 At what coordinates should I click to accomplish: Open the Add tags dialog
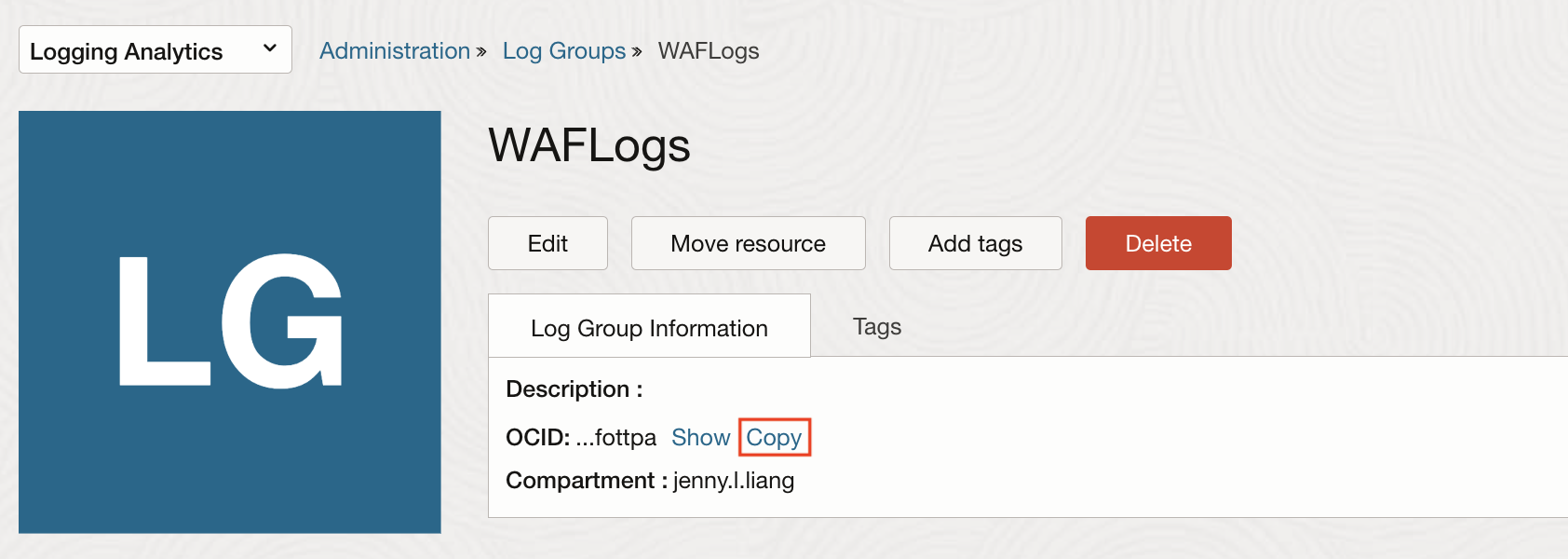tap(975, 243)
